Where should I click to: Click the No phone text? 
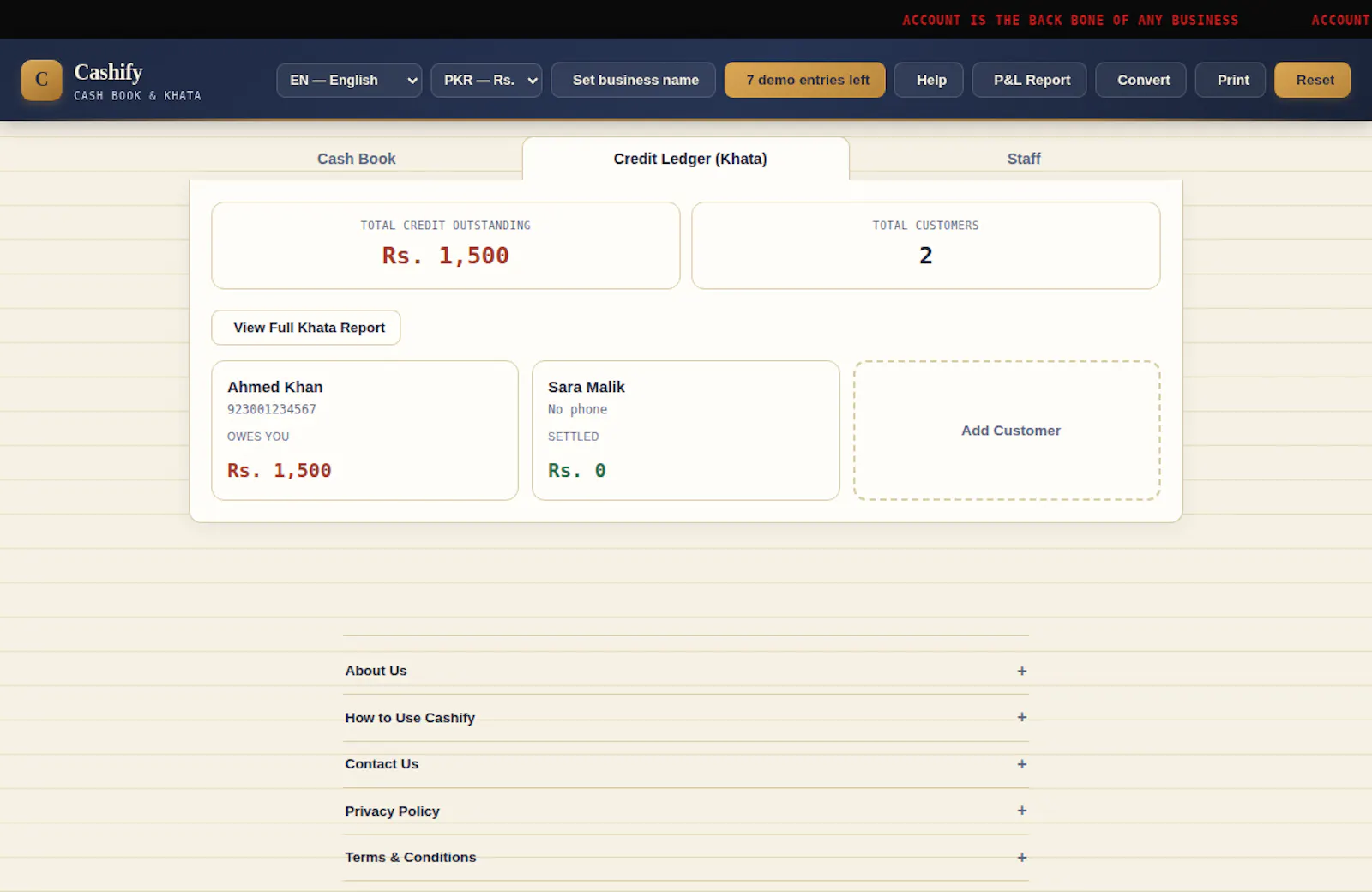[577, 410]
